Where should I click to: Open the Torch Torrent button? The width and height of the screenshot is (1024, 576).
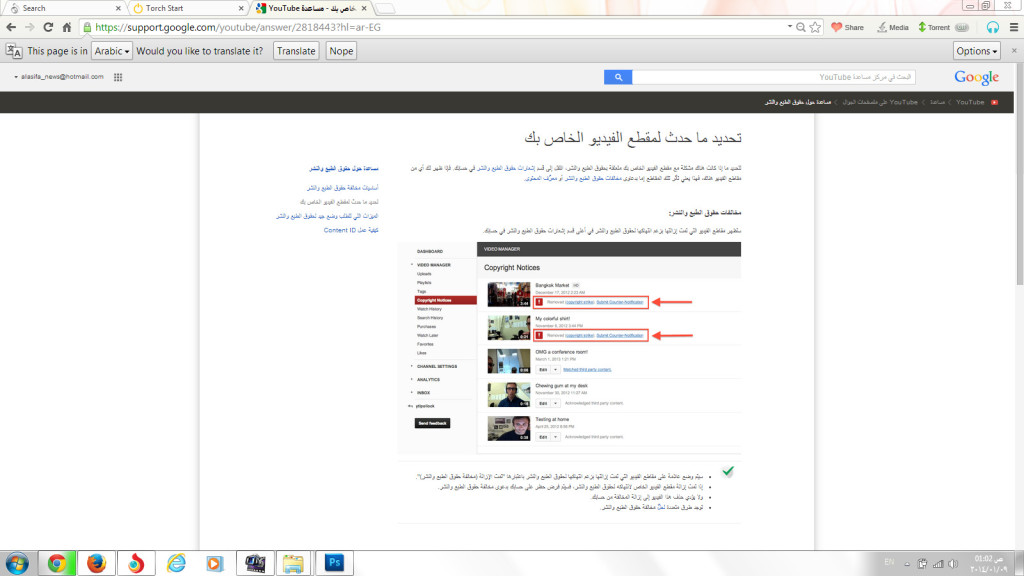point(935,27)
